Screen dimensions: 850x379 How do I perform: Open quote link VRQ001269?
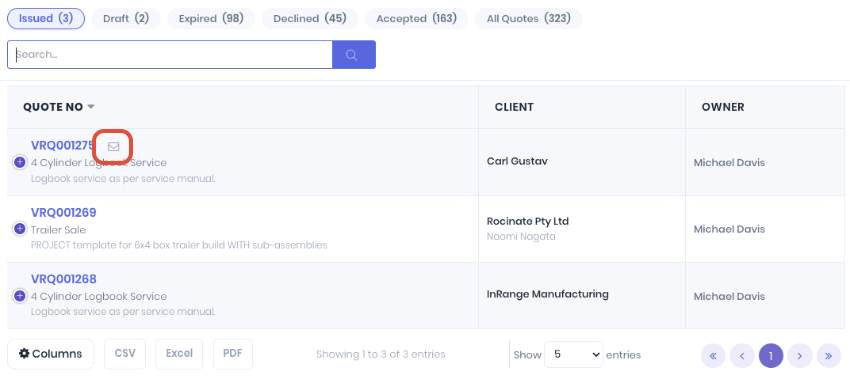click(63, 213)
